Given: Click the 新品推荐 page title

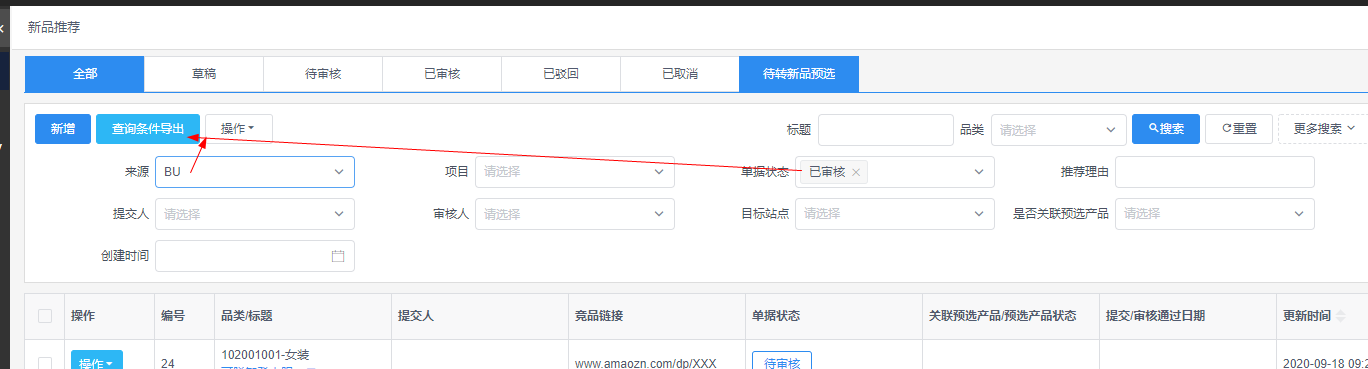Looking at the screenshot, I should pos(54,28).
